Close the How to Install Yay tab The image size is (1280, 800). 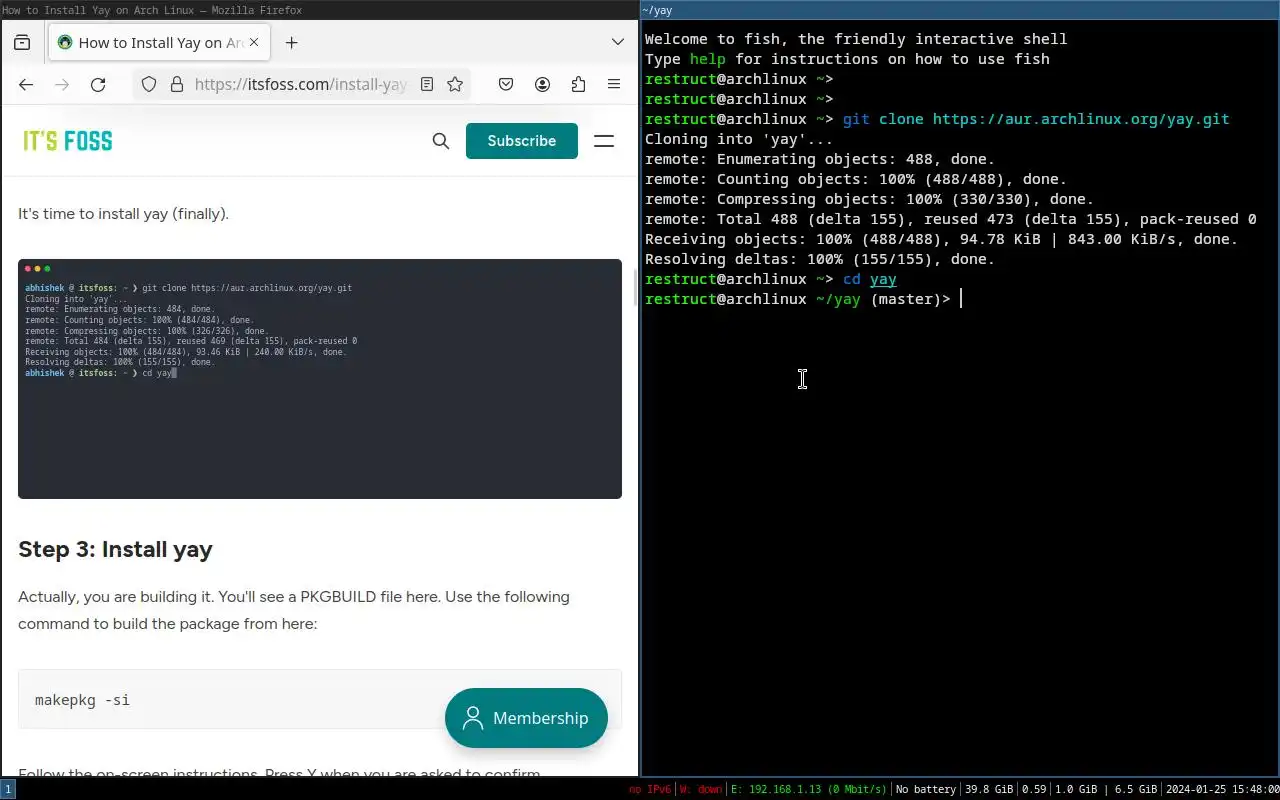click(x=254, y=43)
